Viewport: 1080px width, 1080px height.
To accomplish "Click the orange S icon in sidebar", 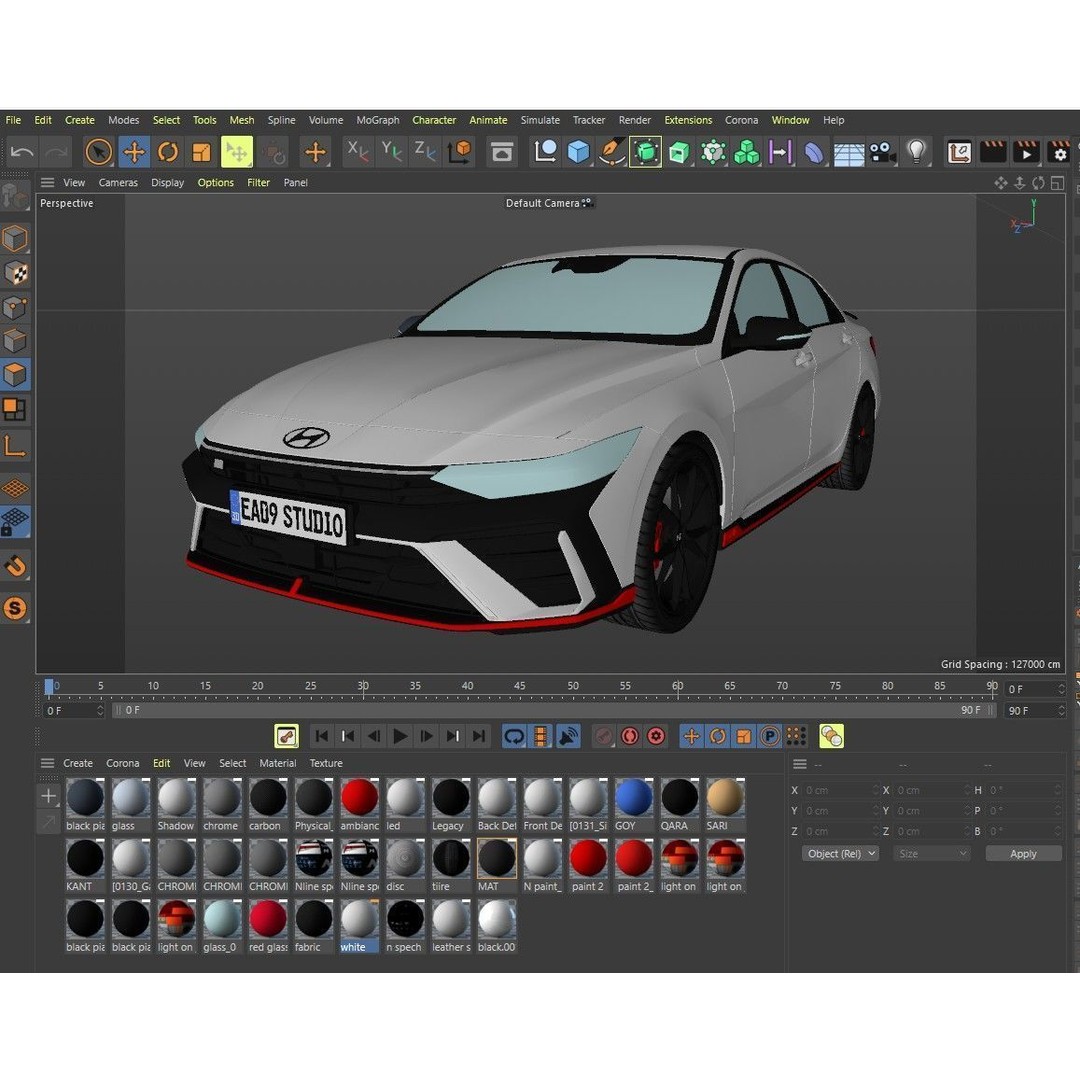I will coord(15,608).
